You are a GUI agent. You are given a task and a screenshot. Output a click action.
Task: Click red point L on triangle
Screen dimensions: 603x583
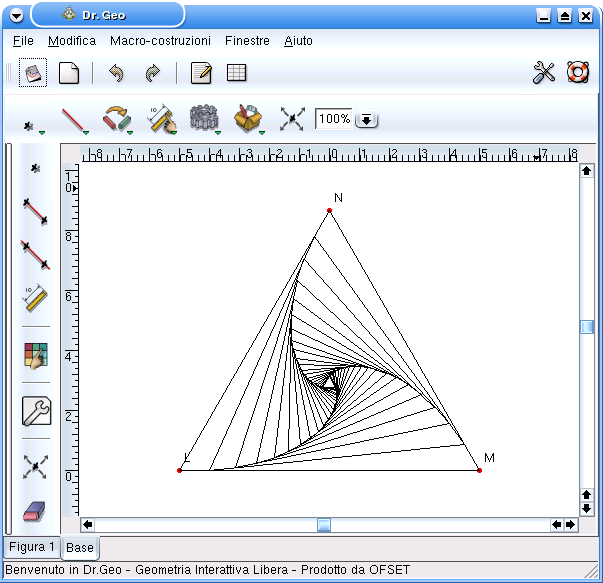(179, 470)
